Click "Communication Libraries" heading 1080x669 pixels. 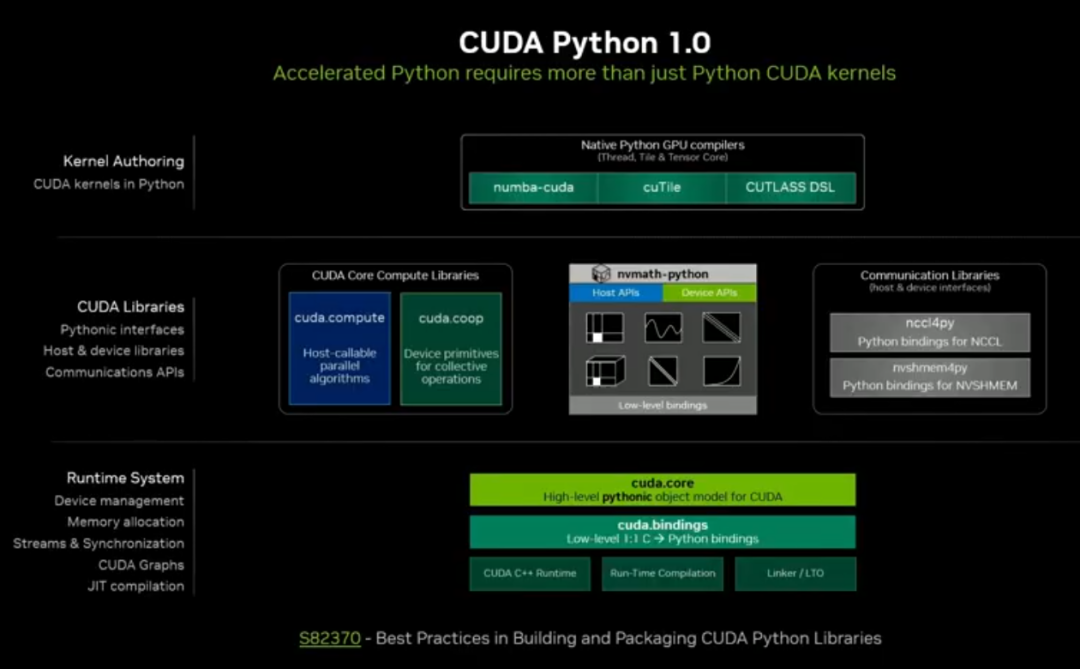tap(930, 275)
